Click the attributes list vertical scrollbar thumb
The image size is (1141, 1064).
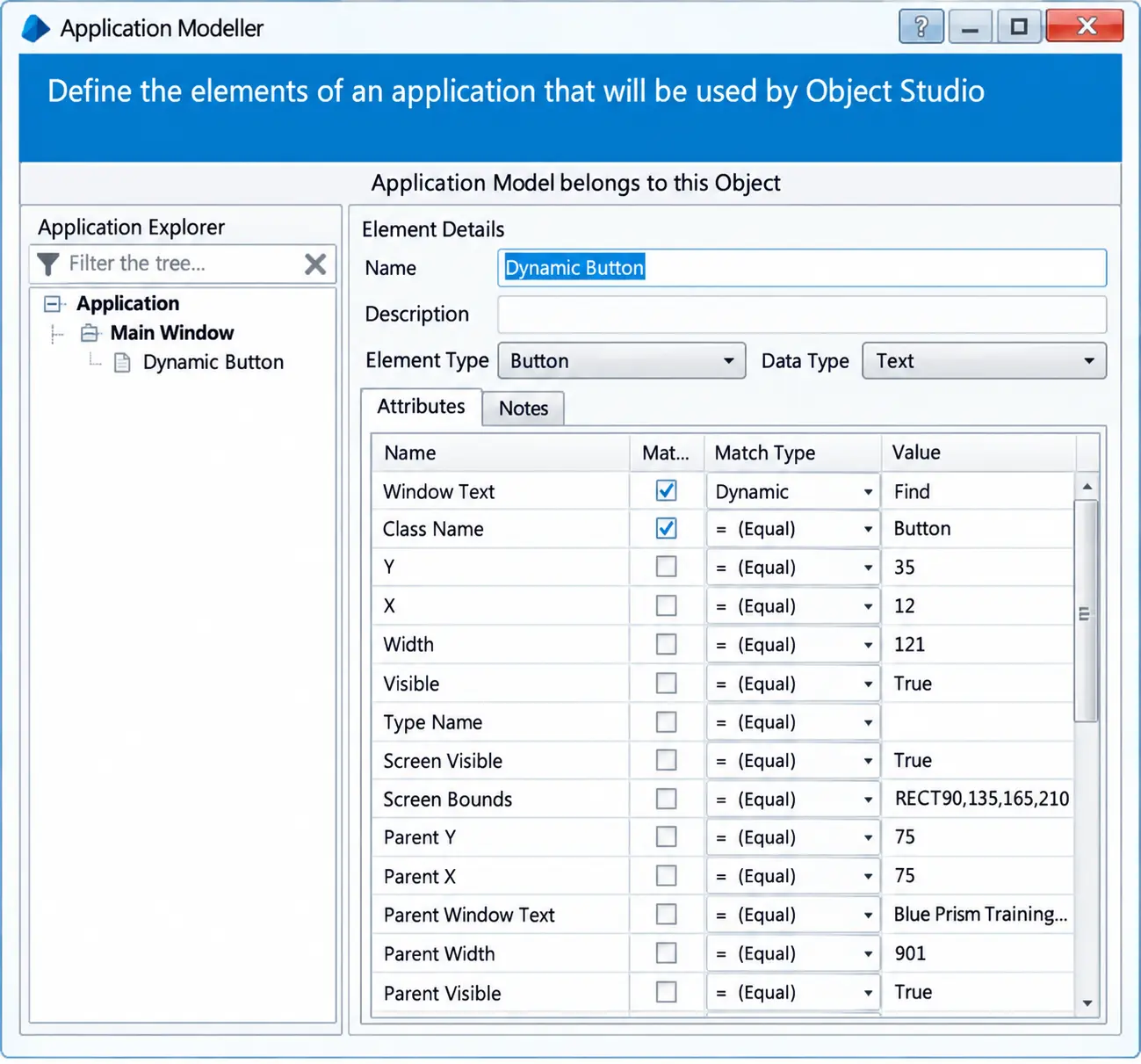pos(1086,612)
